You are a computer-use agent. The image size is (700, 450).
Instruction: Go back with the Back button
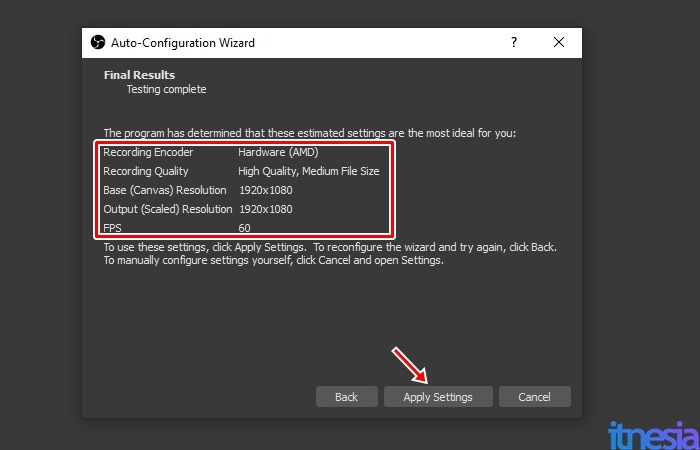click(x=346, y=396)
